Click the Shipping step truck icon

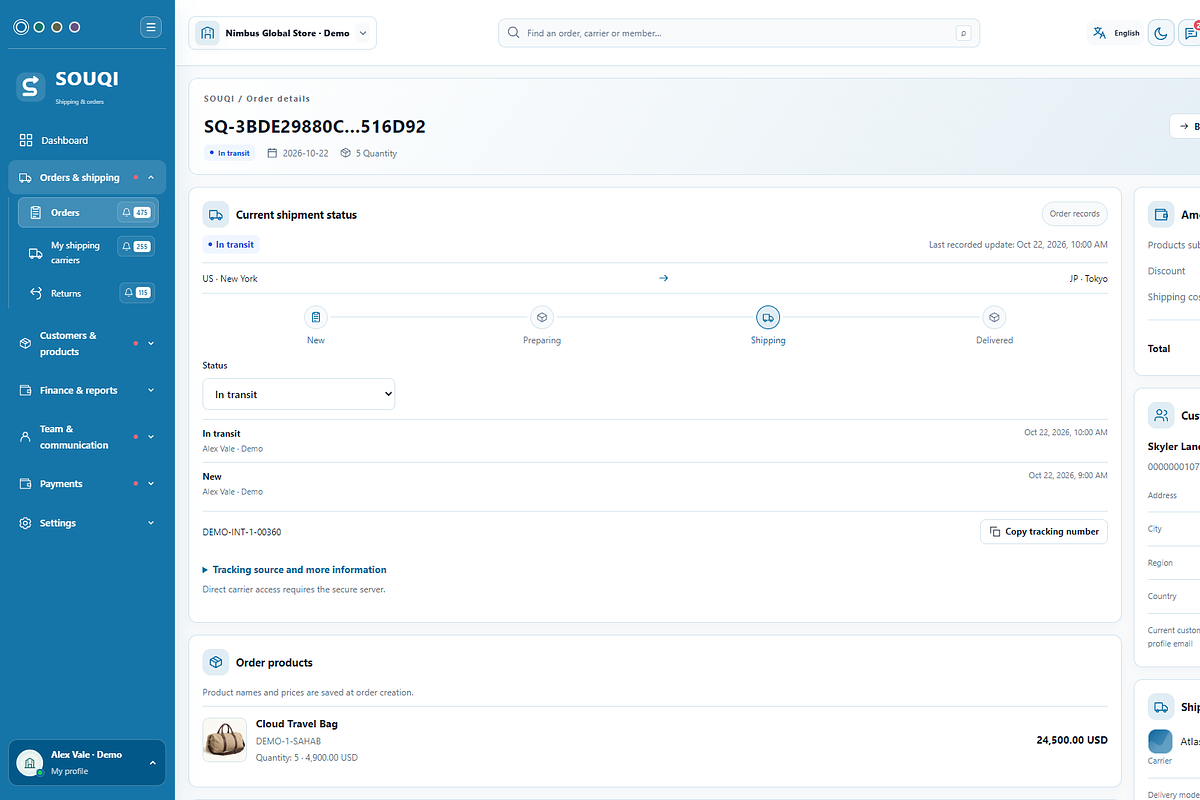click(768, 317)
